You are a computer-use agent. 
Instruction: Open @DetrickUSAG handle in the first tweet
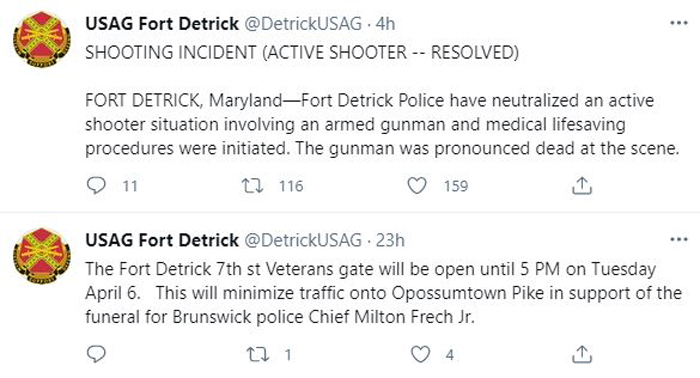303,24
